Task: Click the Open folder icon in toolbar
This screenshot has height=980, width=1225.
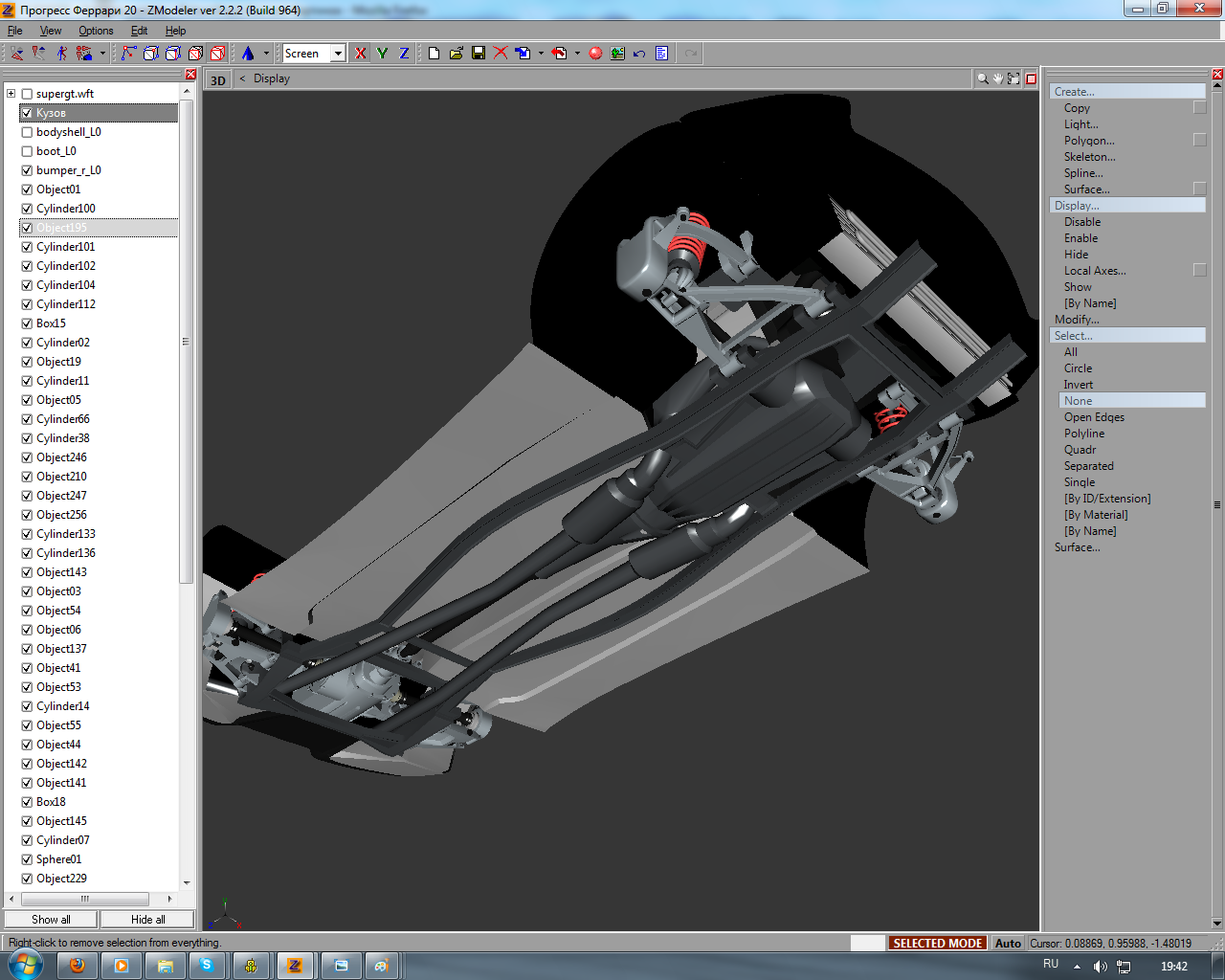Action: [457, 54]
